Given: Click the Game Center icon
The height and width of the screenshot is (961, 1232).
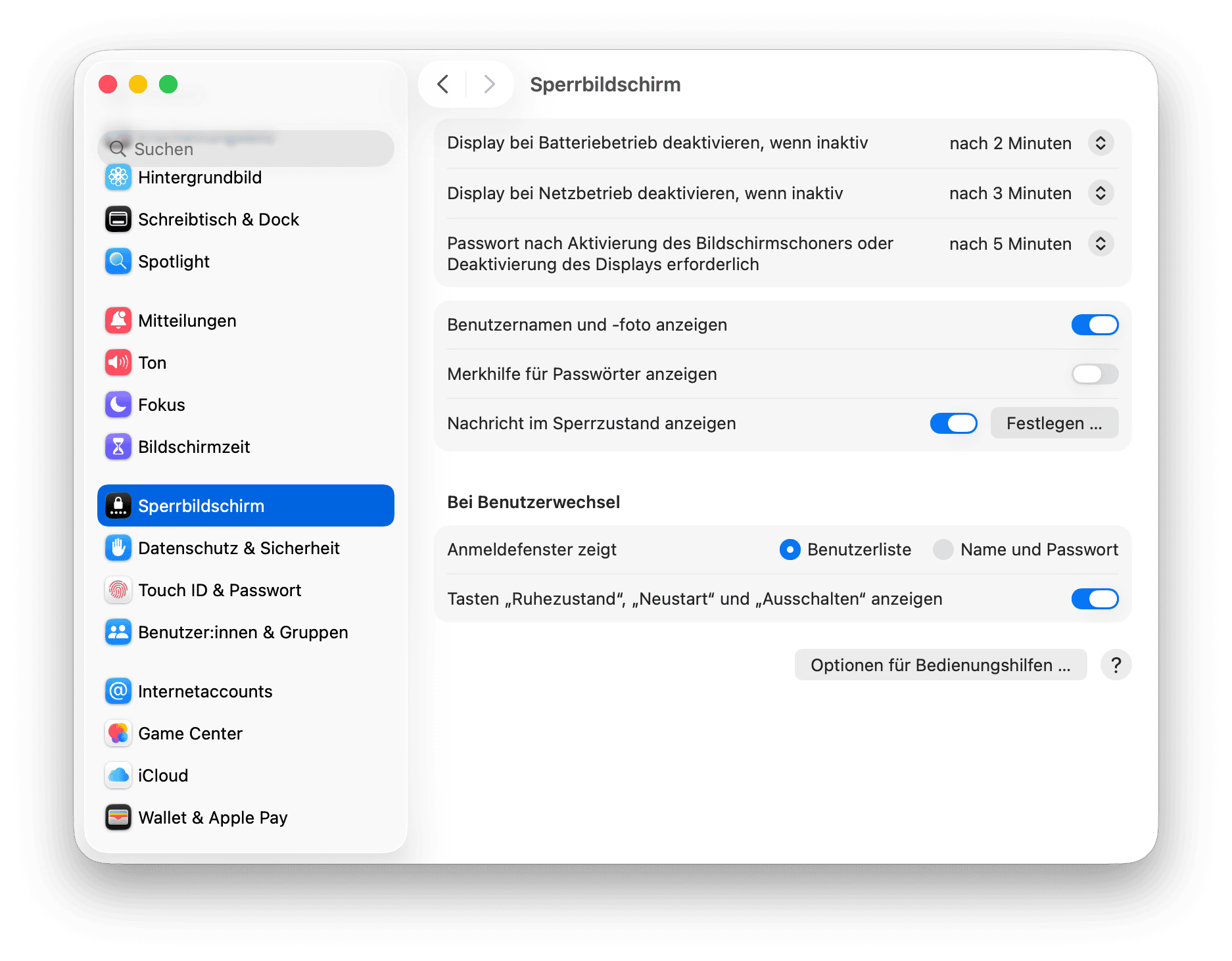Looking at the screenshot, I should (x=118, y=734).
